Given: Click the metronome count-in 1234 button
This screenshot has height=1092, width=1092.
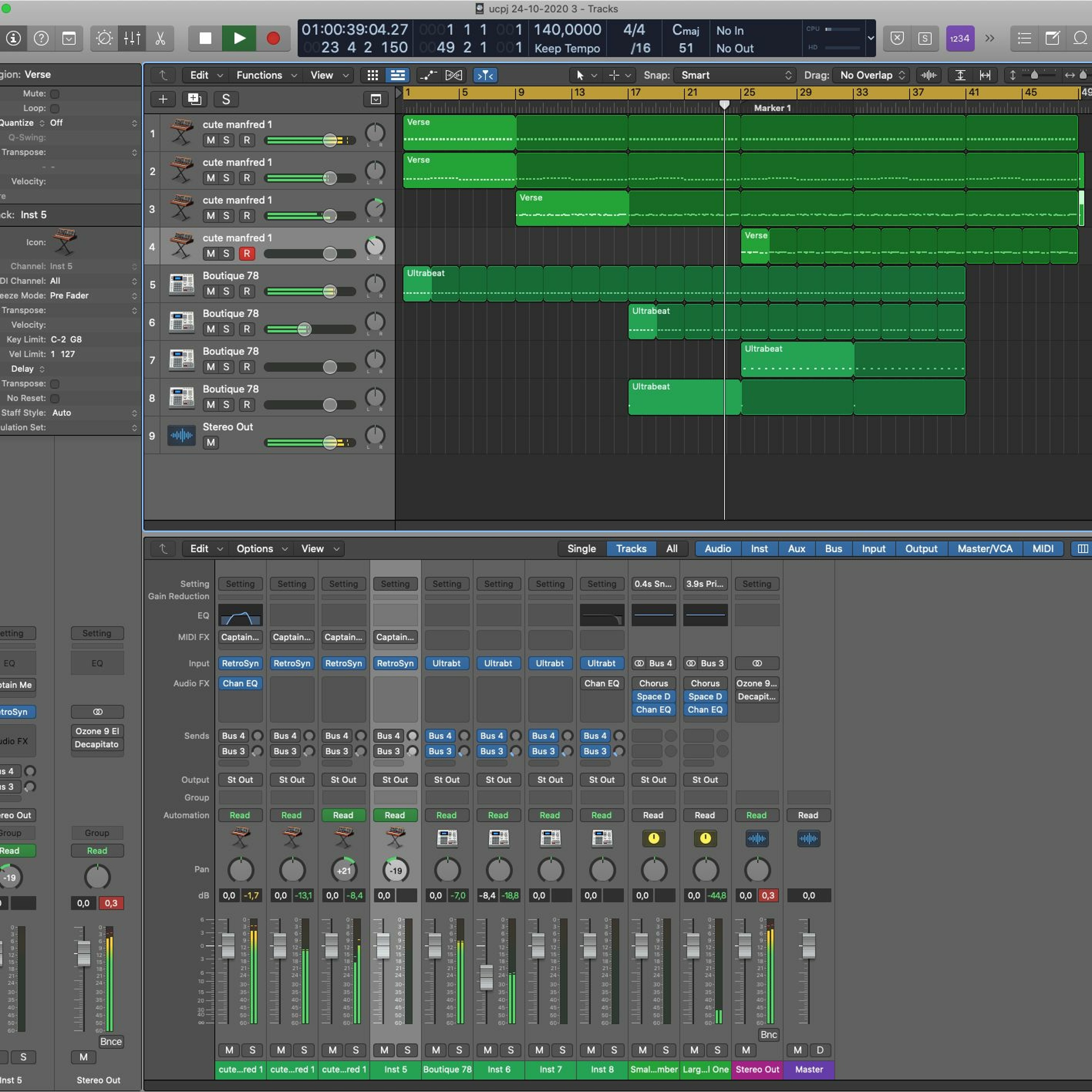Looking at the screenshot, I should pyautogui.click(x=960, y=39).
